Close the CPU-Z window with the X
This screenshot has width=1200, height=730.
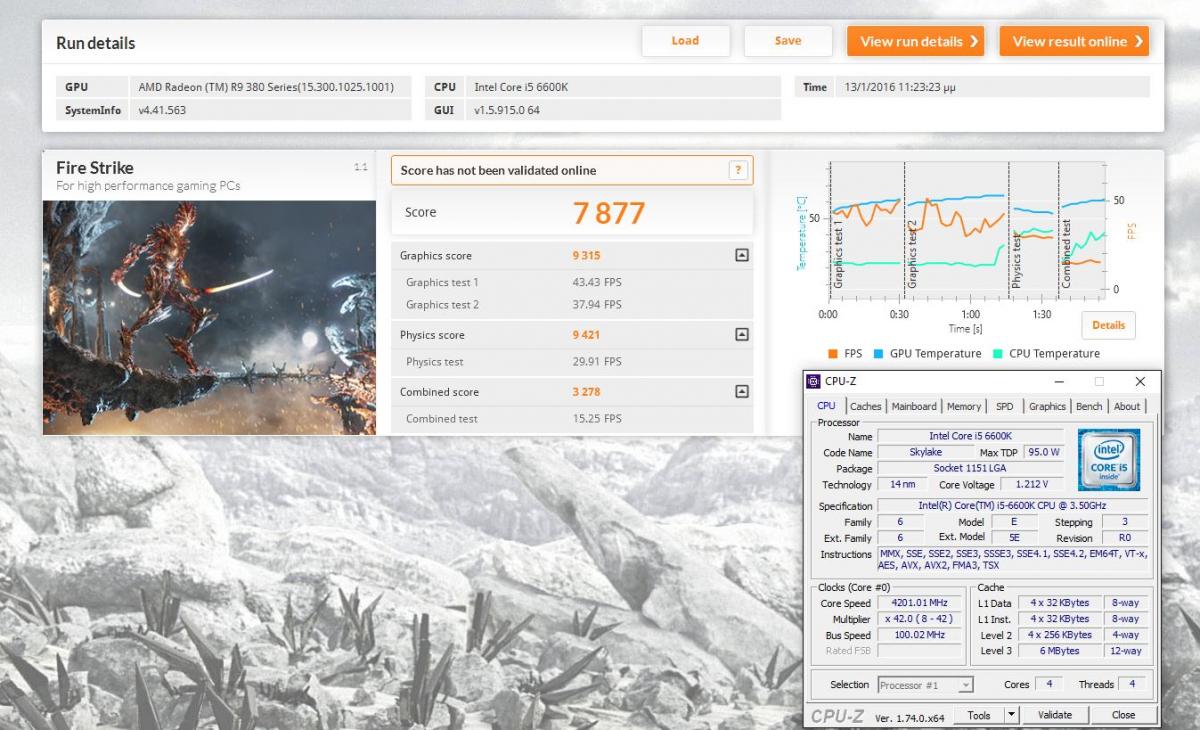pos(1140,381)
